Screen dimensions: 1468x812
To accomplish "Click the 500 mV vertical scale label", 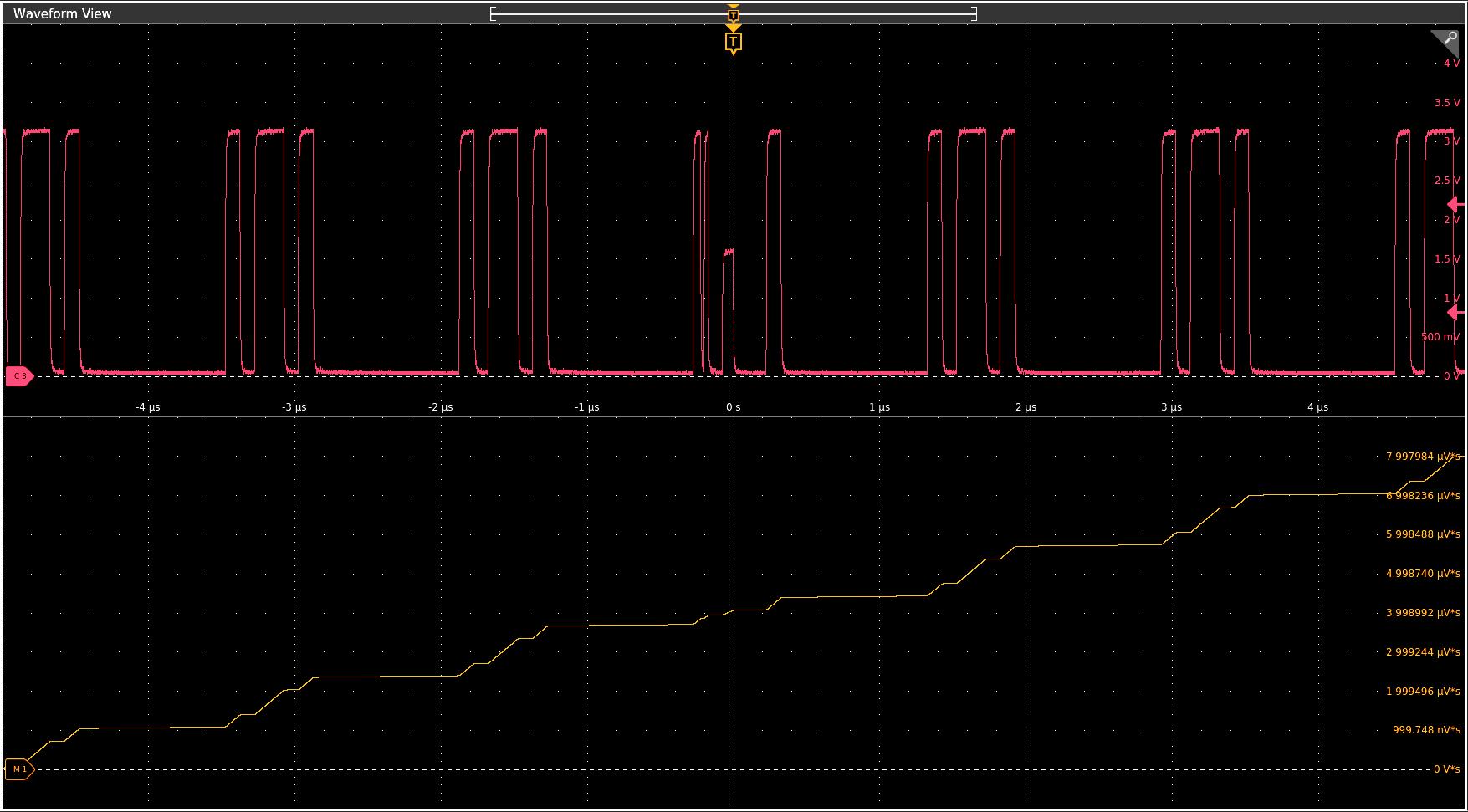I will (1440, 337).
